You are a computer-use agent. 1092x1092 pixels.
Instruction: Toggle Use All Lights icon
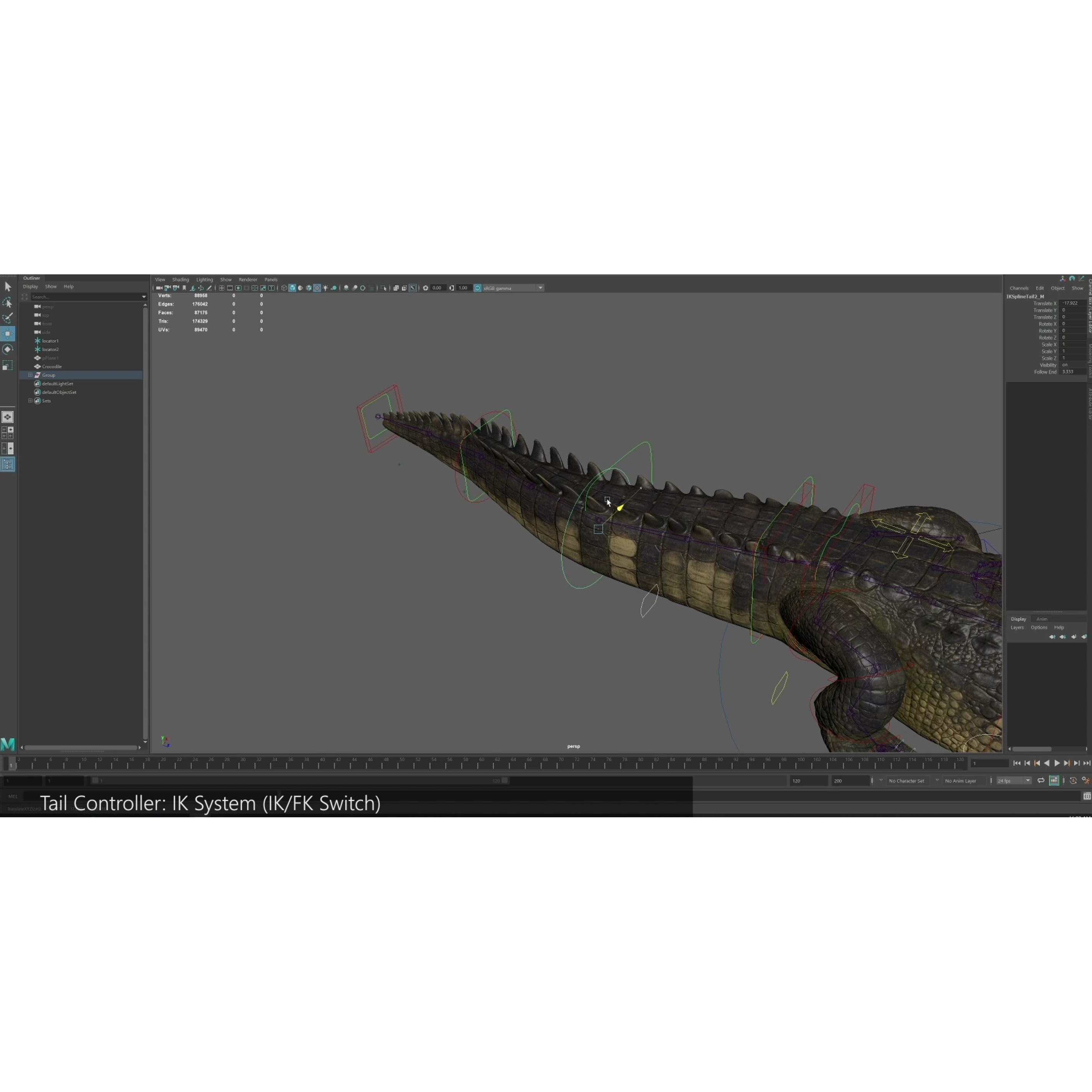[x=325, y=288]
